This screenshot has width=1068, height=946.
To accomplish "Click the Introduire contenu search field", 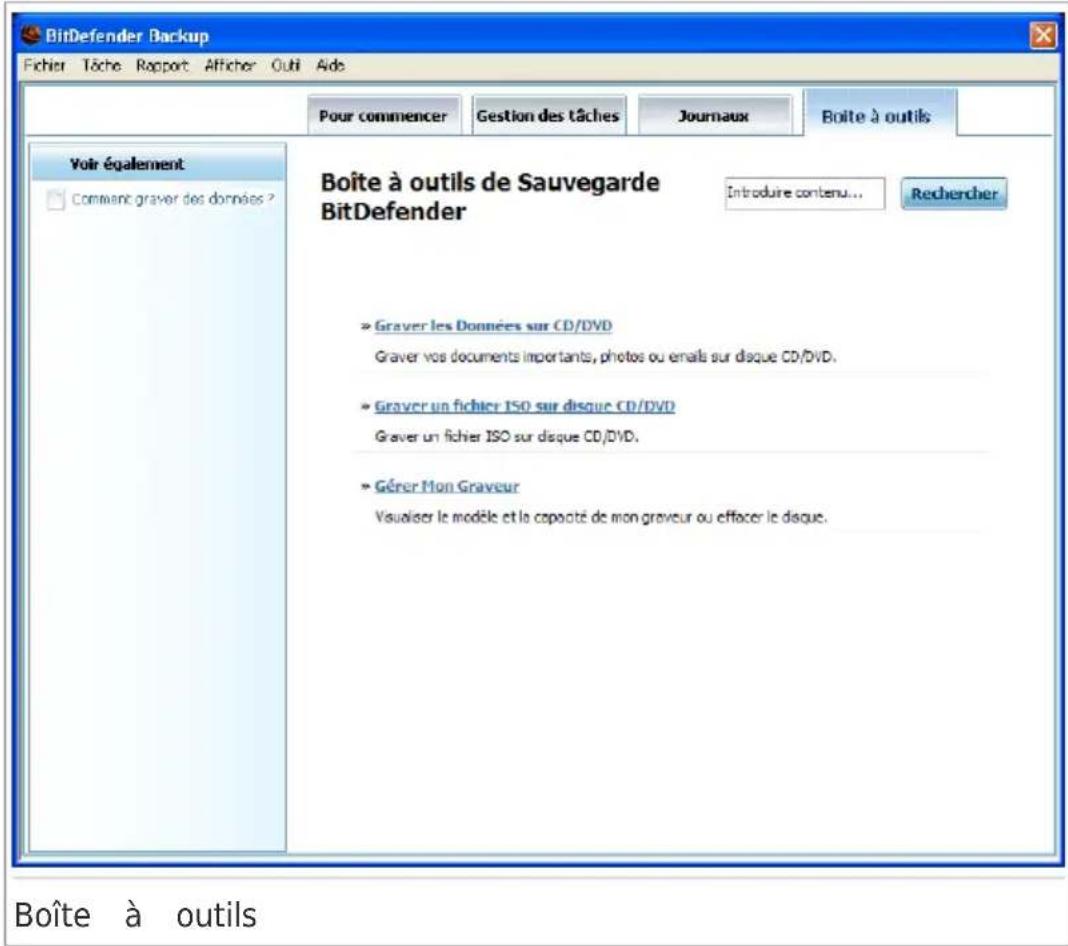I will 804,193.
